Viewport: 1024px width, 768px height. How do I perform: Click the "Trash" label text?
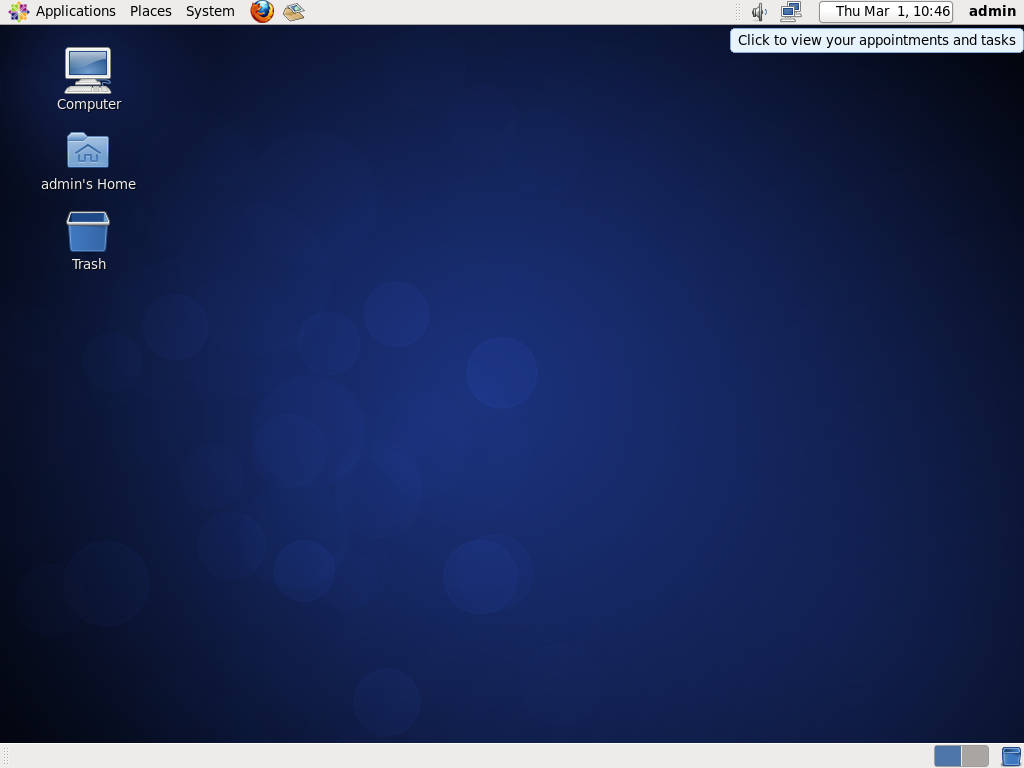click(x=89, y=264)
